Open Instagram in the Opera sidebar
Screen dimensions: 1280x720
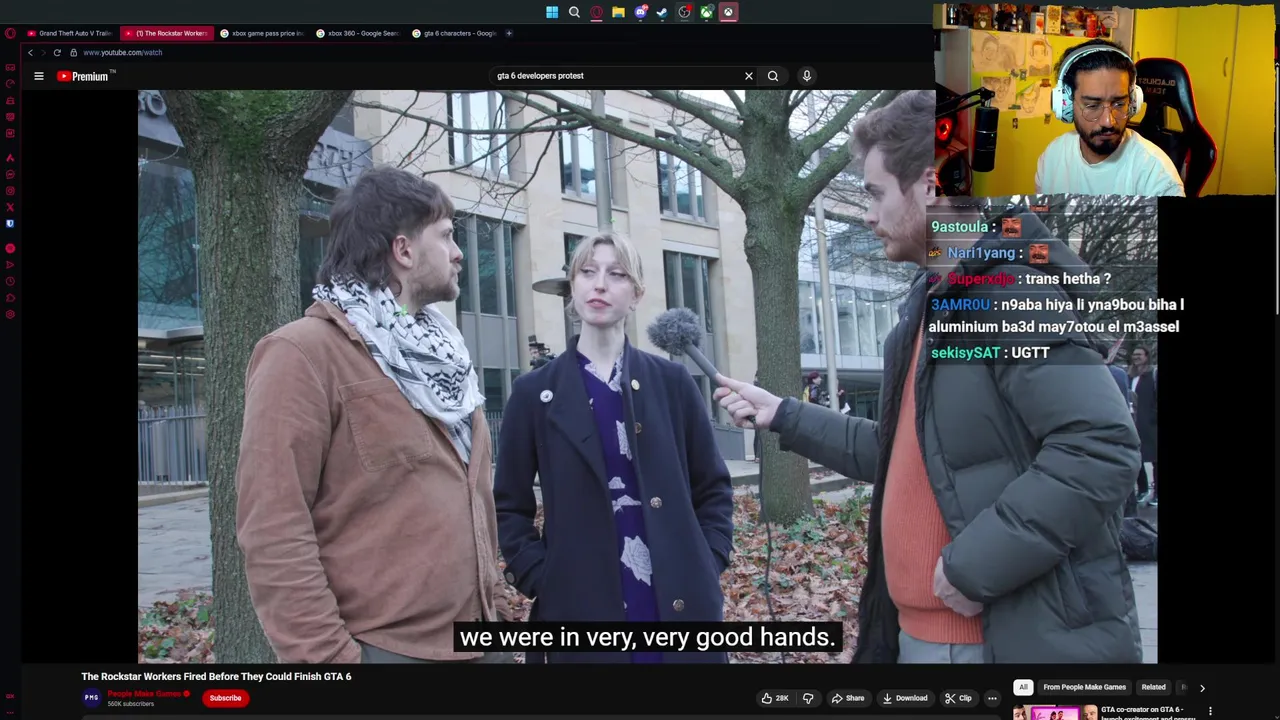pos(10,191)
